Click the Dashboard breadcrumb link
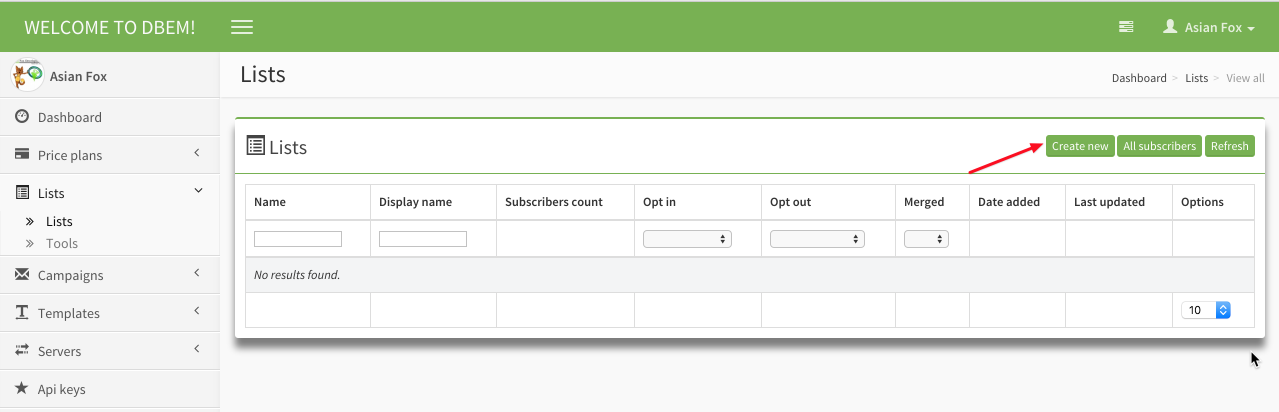 pos(1139,78)
